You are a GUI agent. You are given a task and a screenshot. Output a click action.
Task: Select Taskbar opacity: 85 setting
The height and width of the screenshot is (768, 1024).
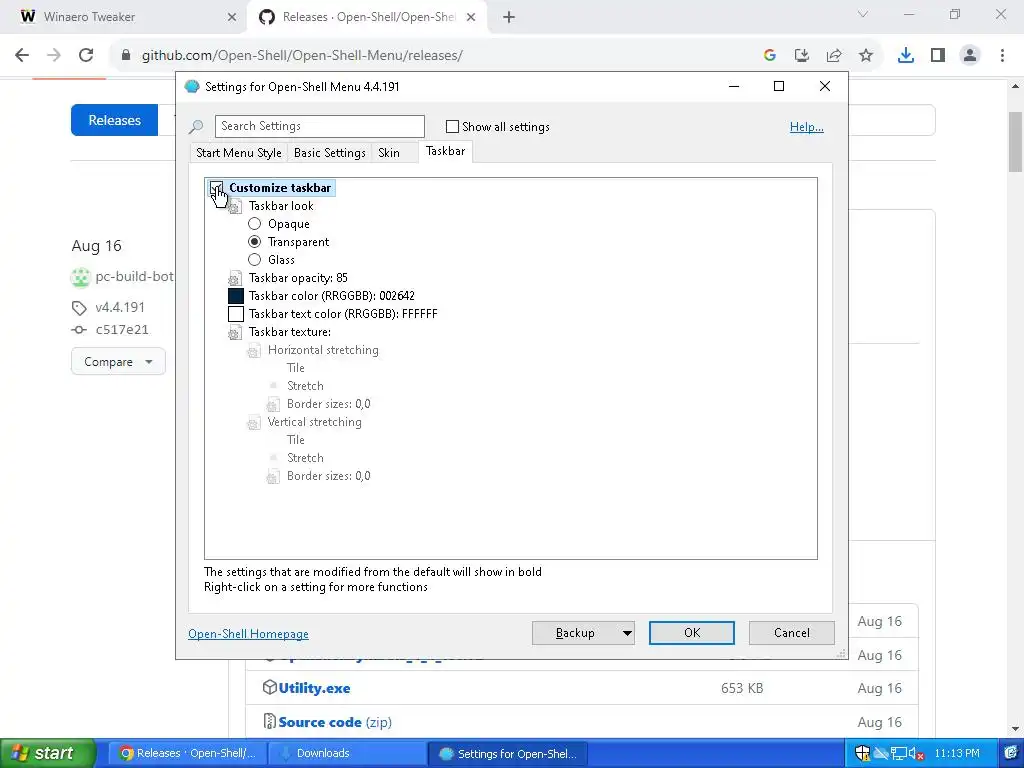298,278
